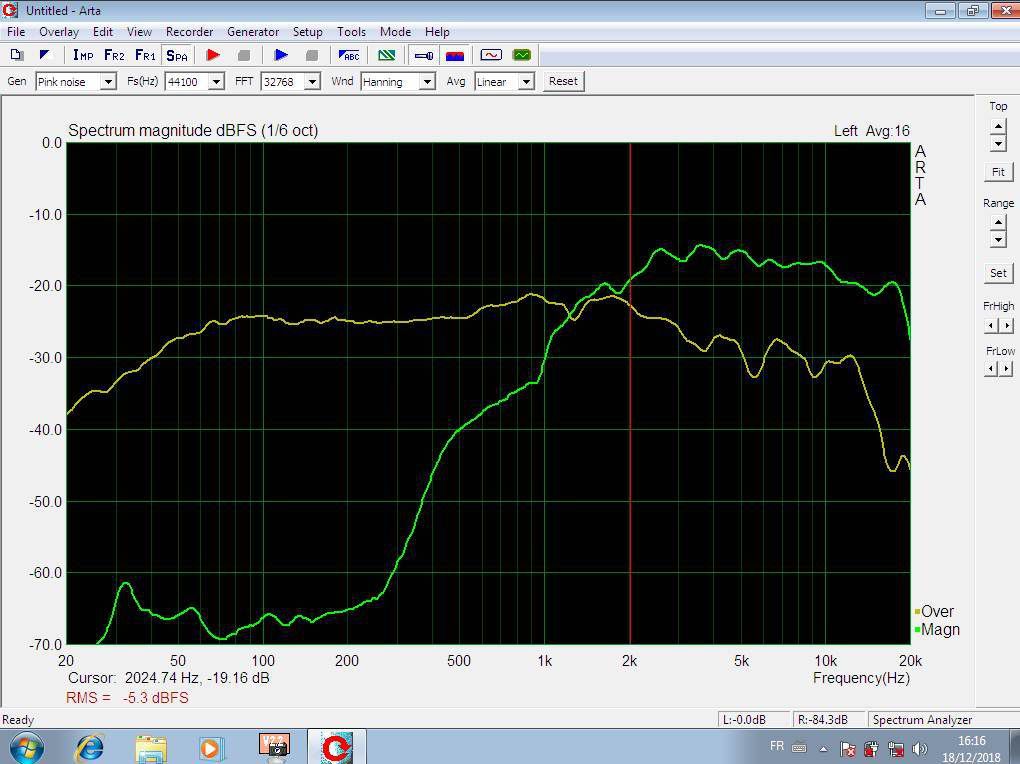This screenshot has width=1020, height=764.
Task: Open the Recorder menu
Action: 189,32
